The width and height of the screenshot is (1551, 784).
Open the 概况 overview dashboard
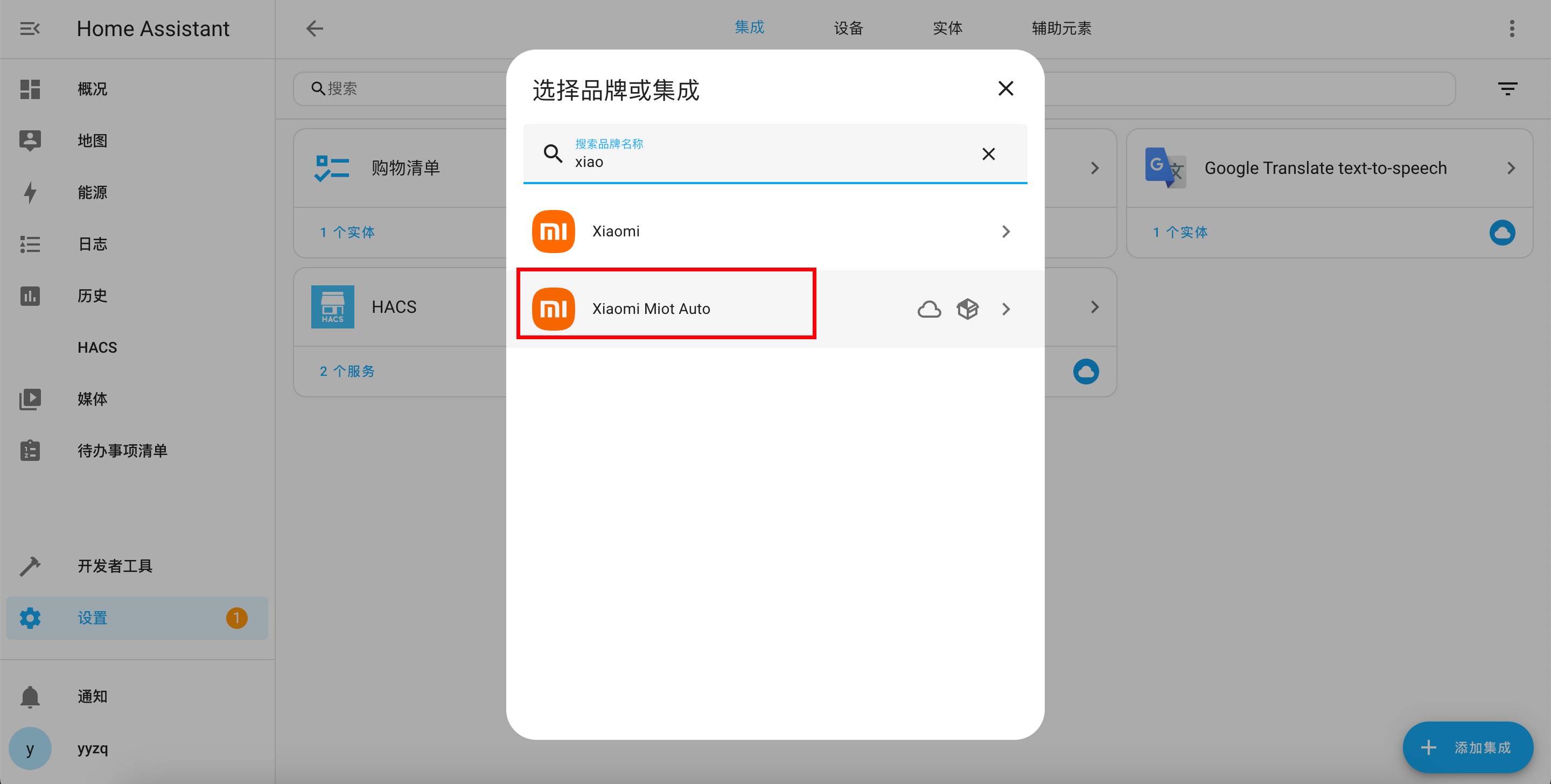(137, 89)
